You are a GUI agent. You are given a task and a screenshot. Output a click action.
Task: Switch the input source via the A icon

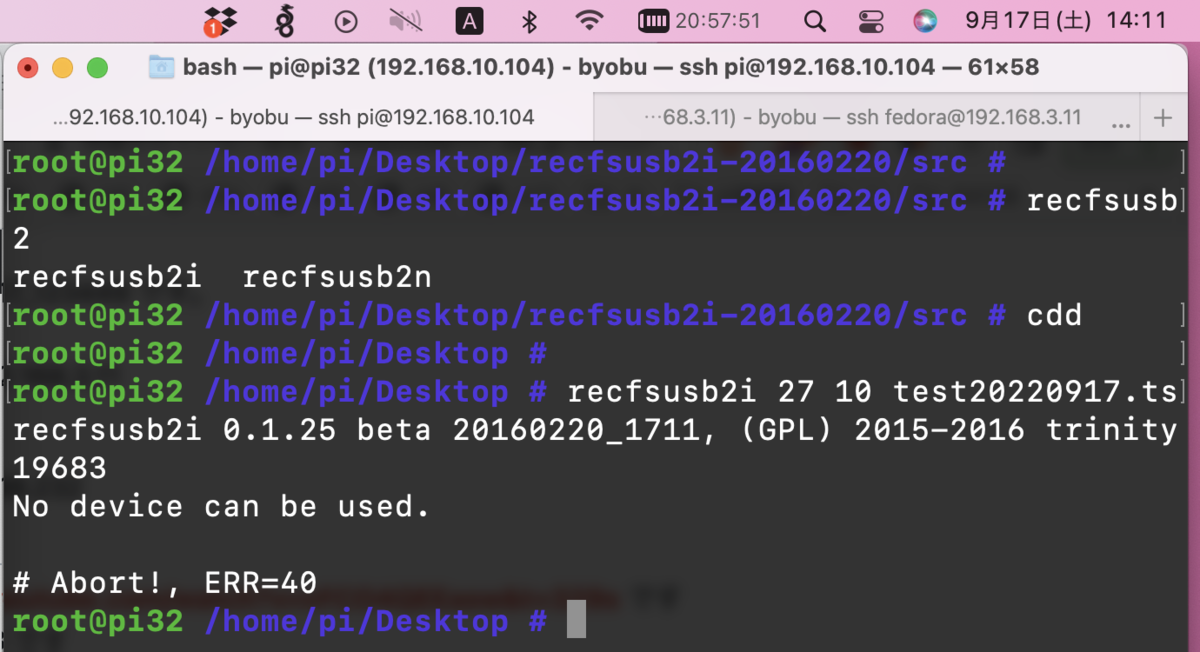click(469, 19)
